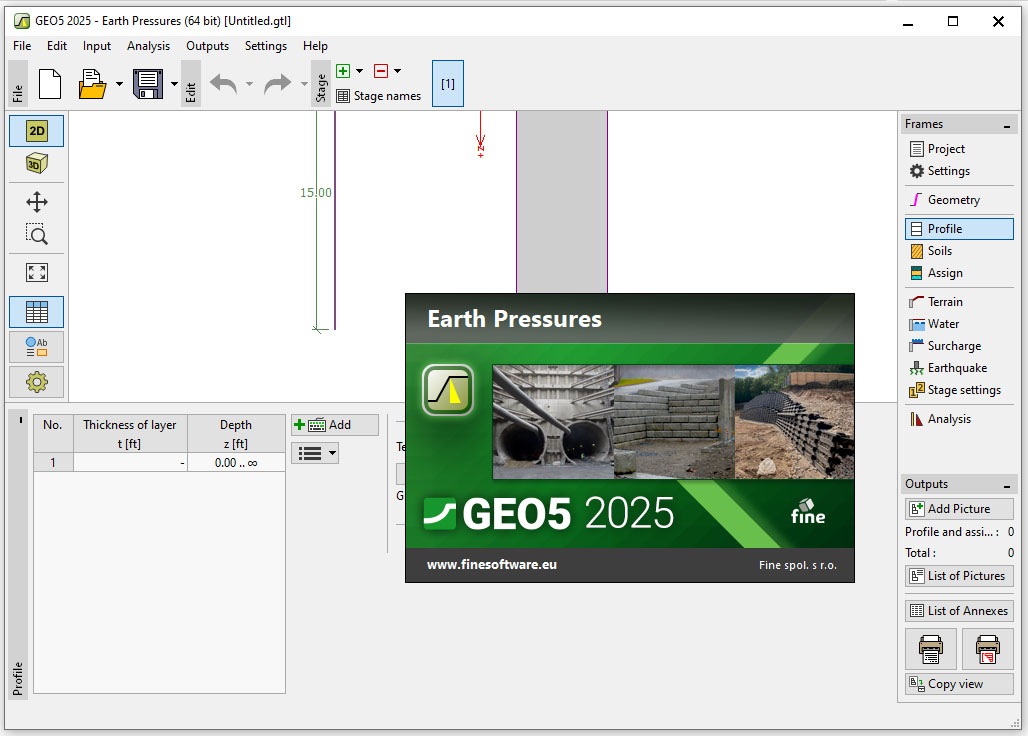
Task: Click the Add Picture button
Action: pyautogui.click(x=958, y=509)
